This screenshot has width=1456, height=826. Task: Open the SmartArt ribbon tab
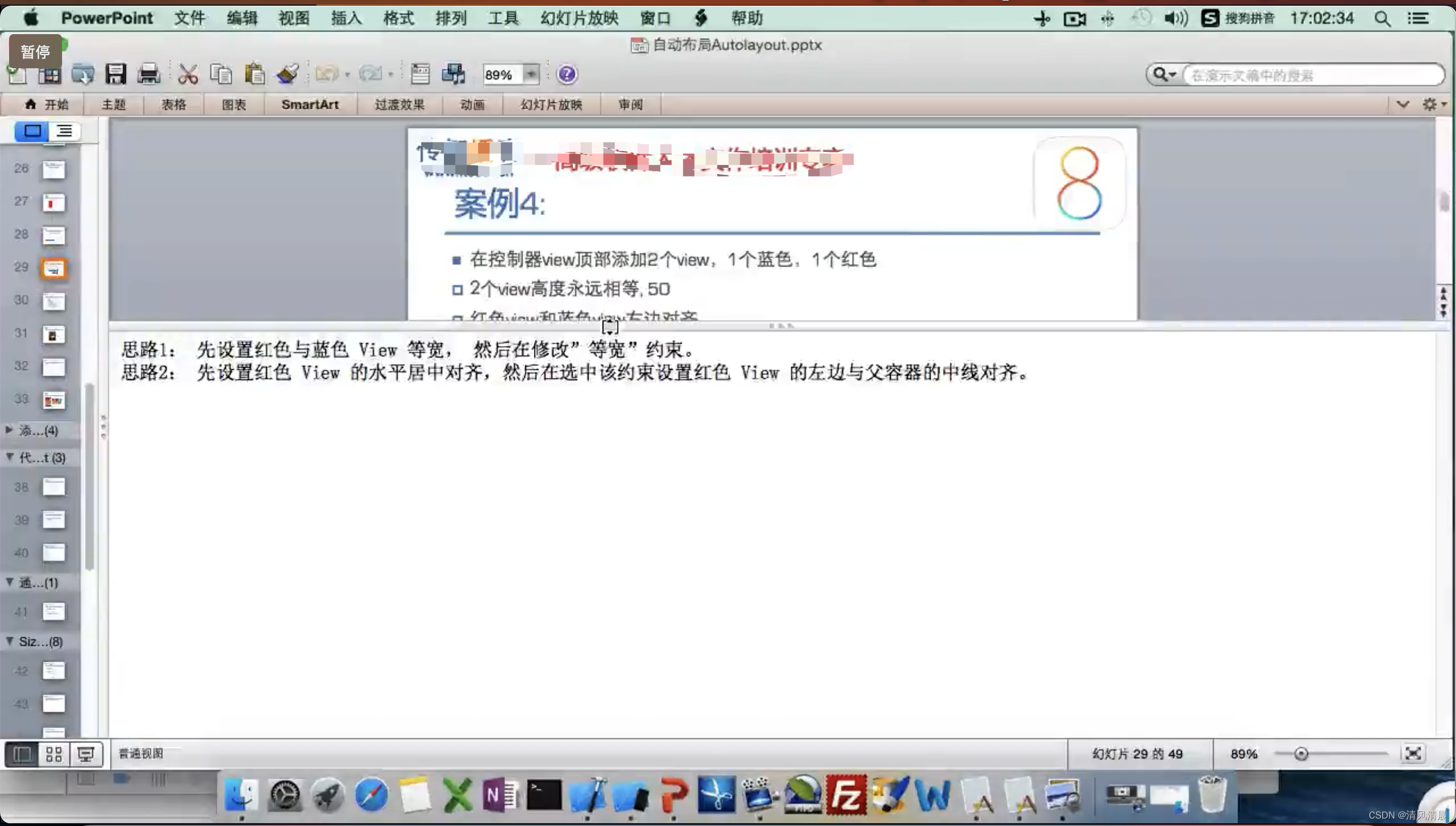[310, 105]
